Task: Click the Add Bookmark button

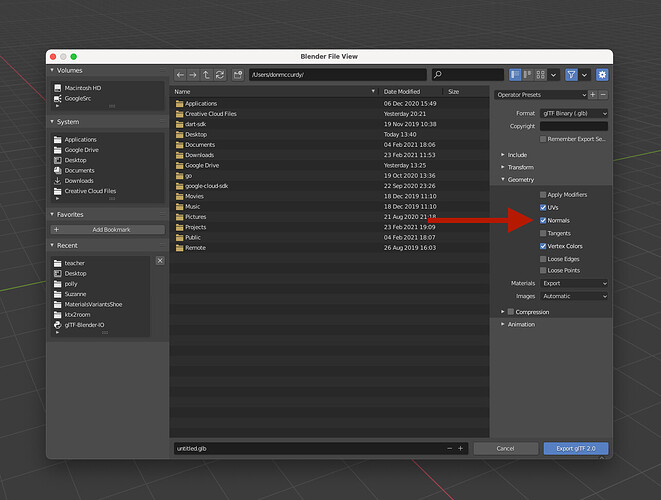Action: pos(107,230)
